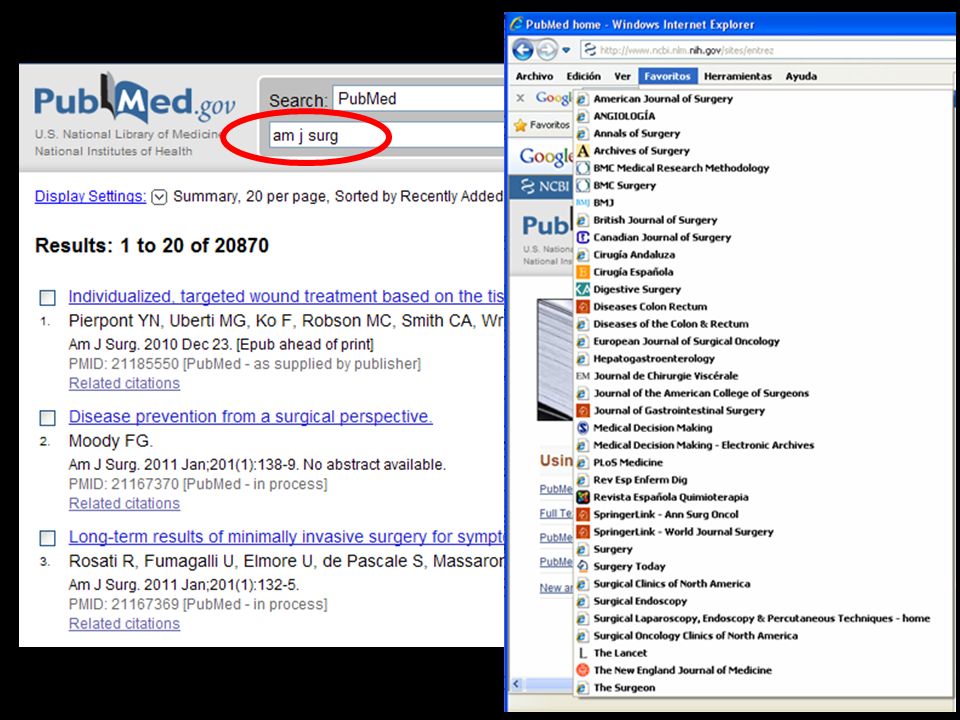Open the Search database PubMed combo box
Image resolution: width=960 pixels, height=720 pixels.
click(418, 99)
